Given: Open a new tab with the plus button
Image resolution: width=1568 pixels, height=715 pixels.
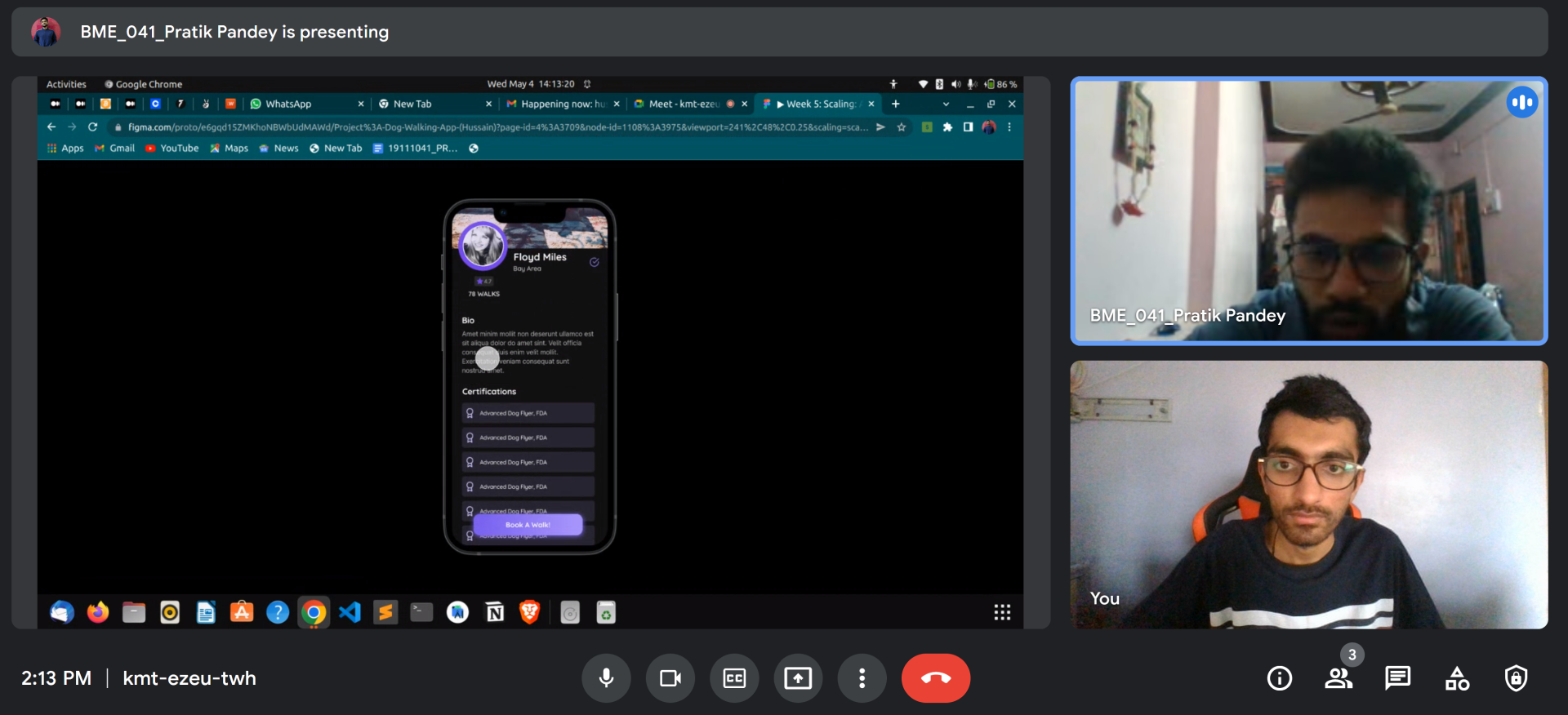Looking at the screenshot, I should [896, 104].
